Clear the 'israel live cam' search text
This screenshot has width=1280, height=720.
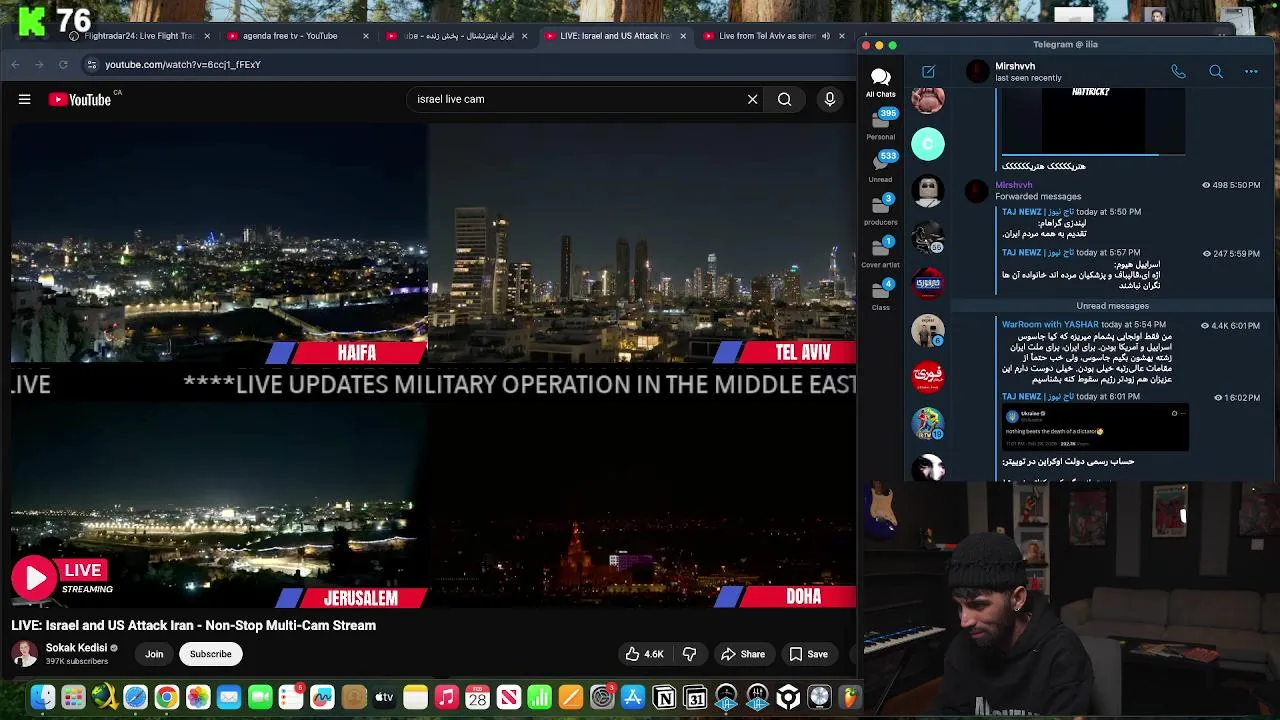pos(753,99)
